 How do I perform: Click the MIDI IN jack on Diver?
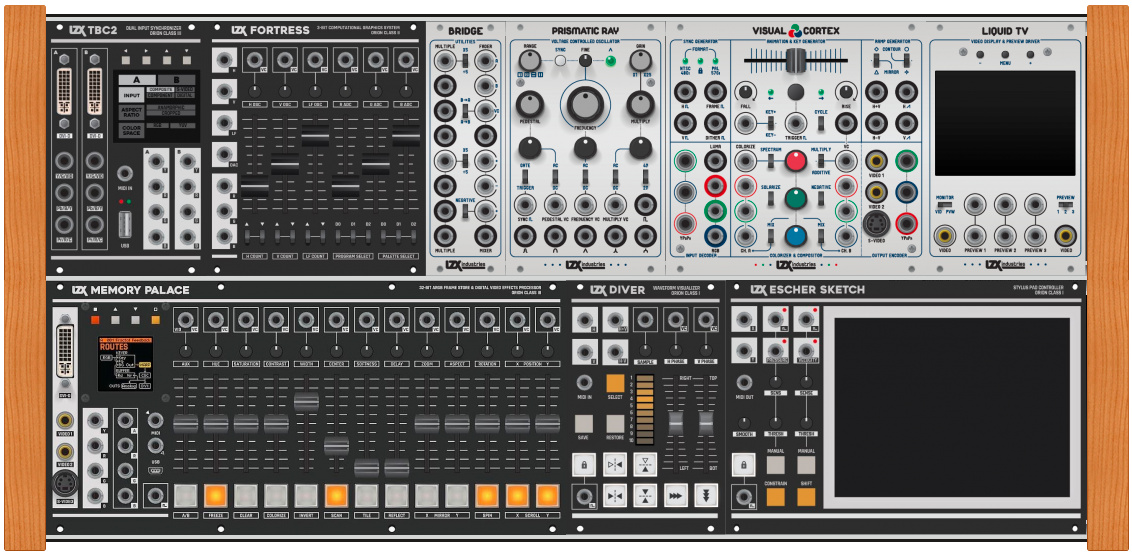584,383
